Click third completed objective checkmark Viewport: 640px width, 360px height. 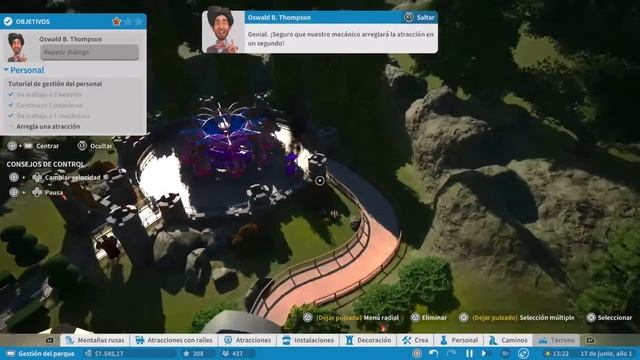[11, 116]
